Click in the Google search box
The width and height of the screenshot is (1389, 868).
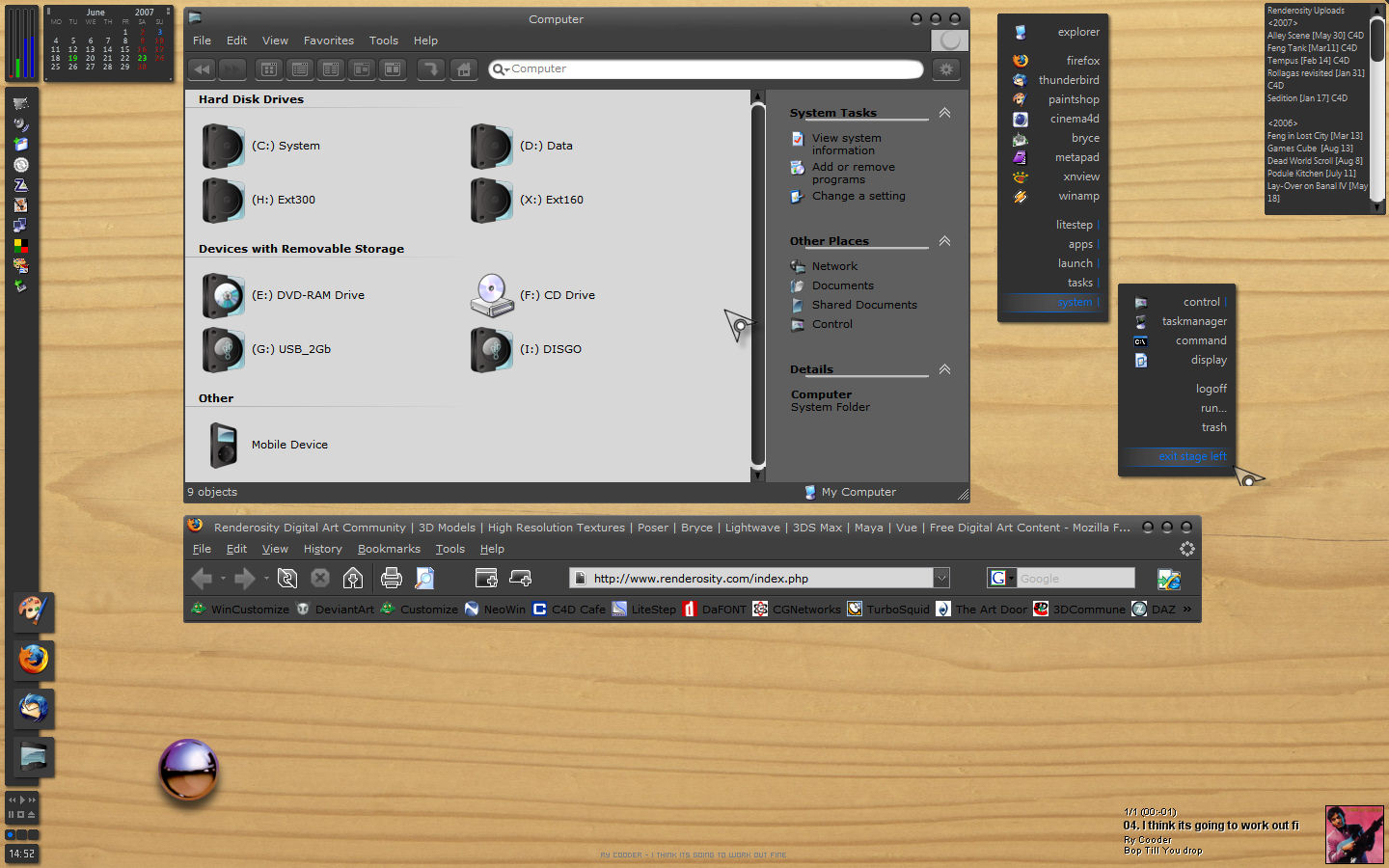click(1074, 578)
